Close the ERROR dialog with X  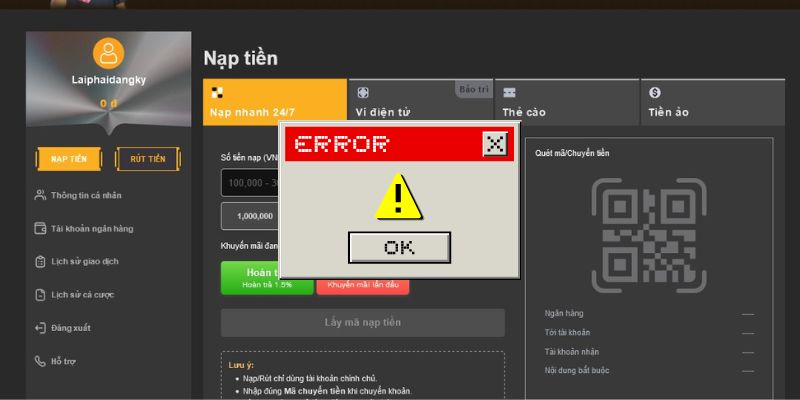pyautogui.click(x=495, y=144)
